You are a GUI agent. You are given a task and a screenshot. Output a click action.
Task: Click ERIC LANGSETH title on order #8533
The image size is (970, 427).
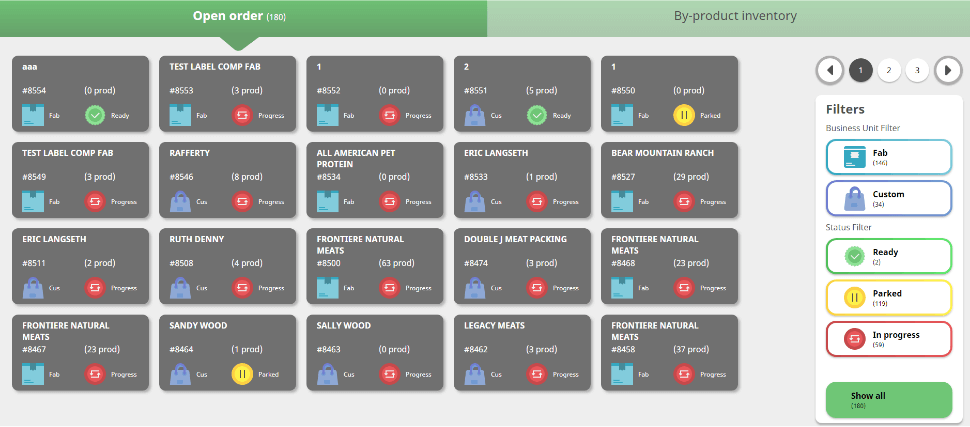(496, 153)
